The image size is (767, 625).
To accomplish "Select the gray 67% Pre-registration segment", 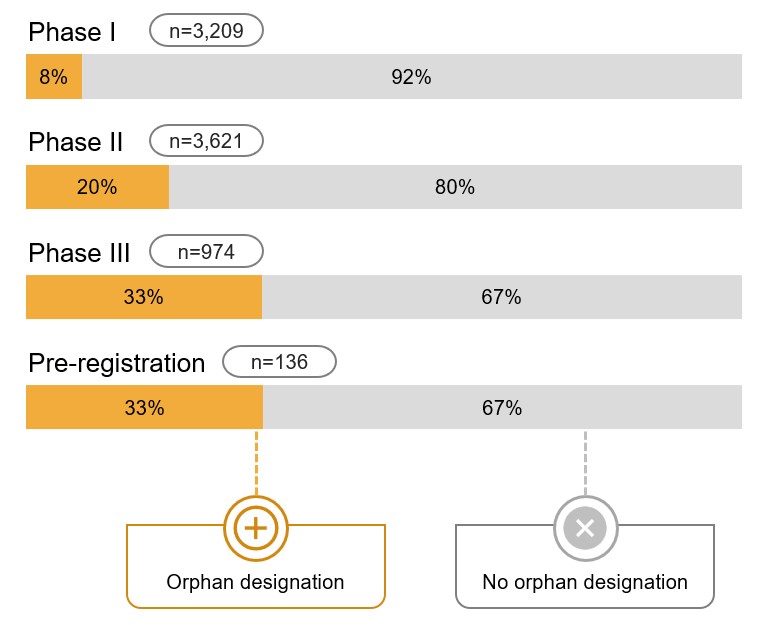I will [501, 407].
